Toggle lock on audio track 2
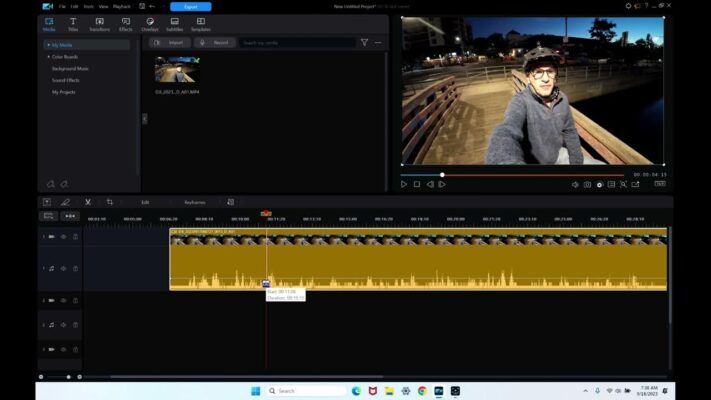The image size is (711, 400). (75, 325)
